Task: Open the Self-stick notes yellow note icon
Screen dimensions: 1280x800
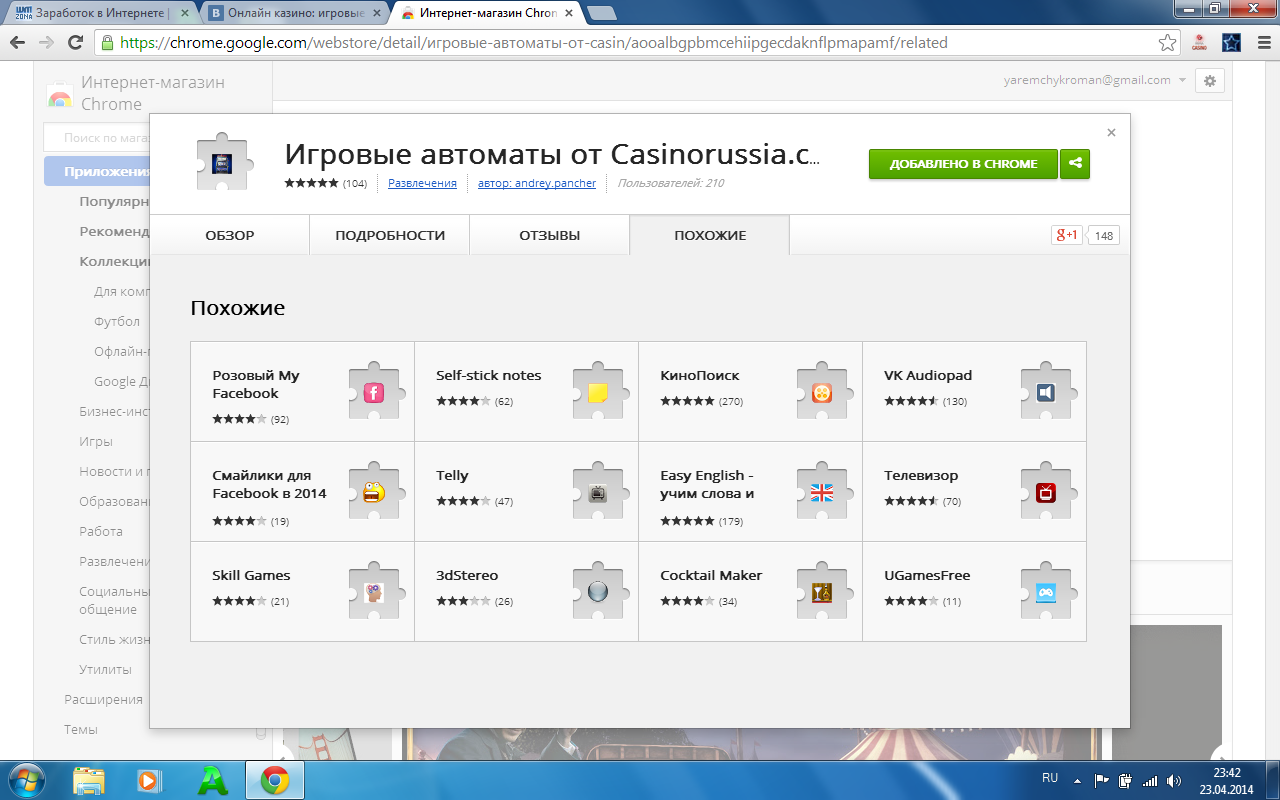Action: pyautogui.click(x=598, y=392)
